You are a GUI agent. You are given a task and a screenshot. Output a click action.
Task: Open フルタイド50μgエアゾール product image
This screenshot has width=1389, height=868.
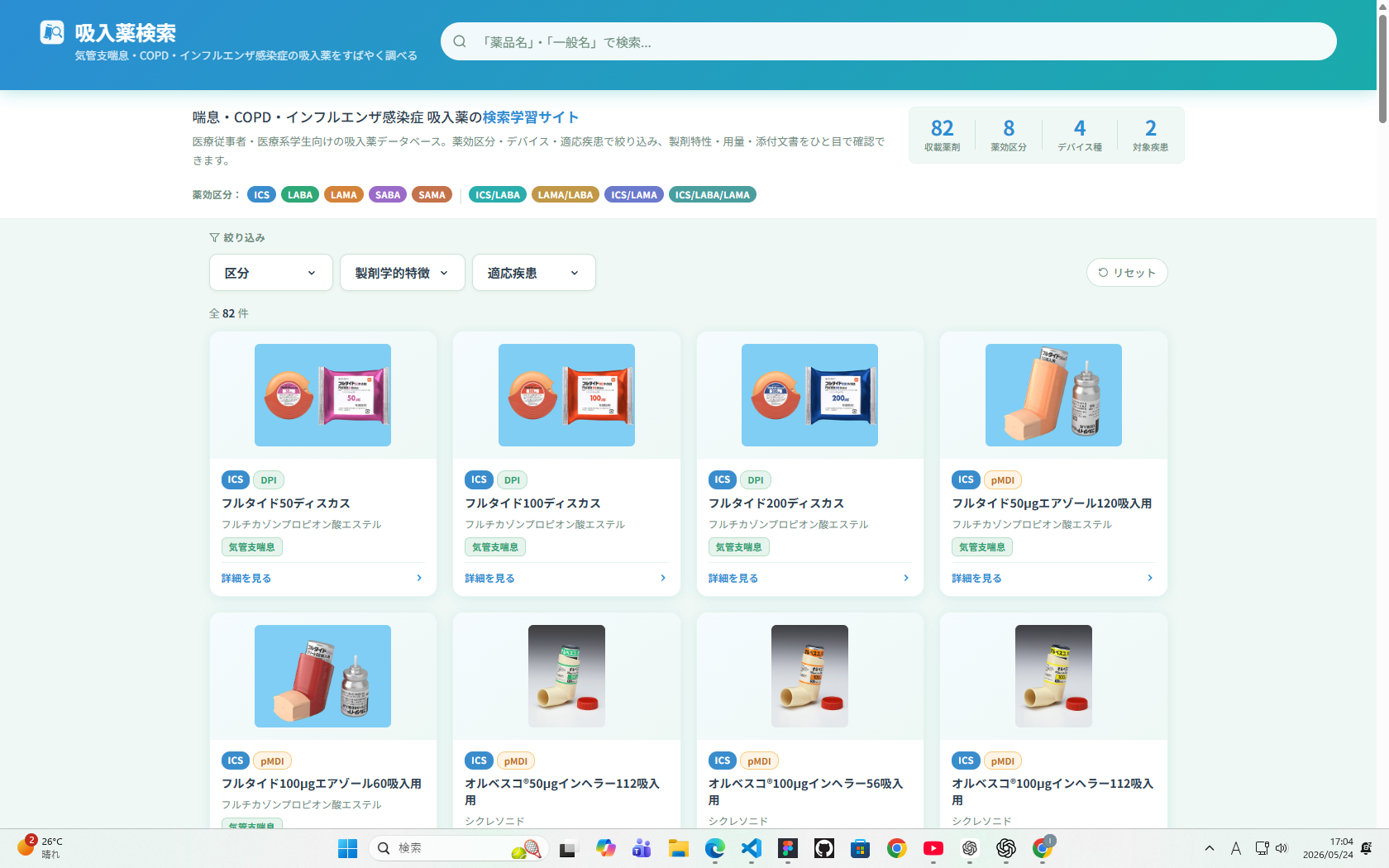click(x=1053, y=395)
